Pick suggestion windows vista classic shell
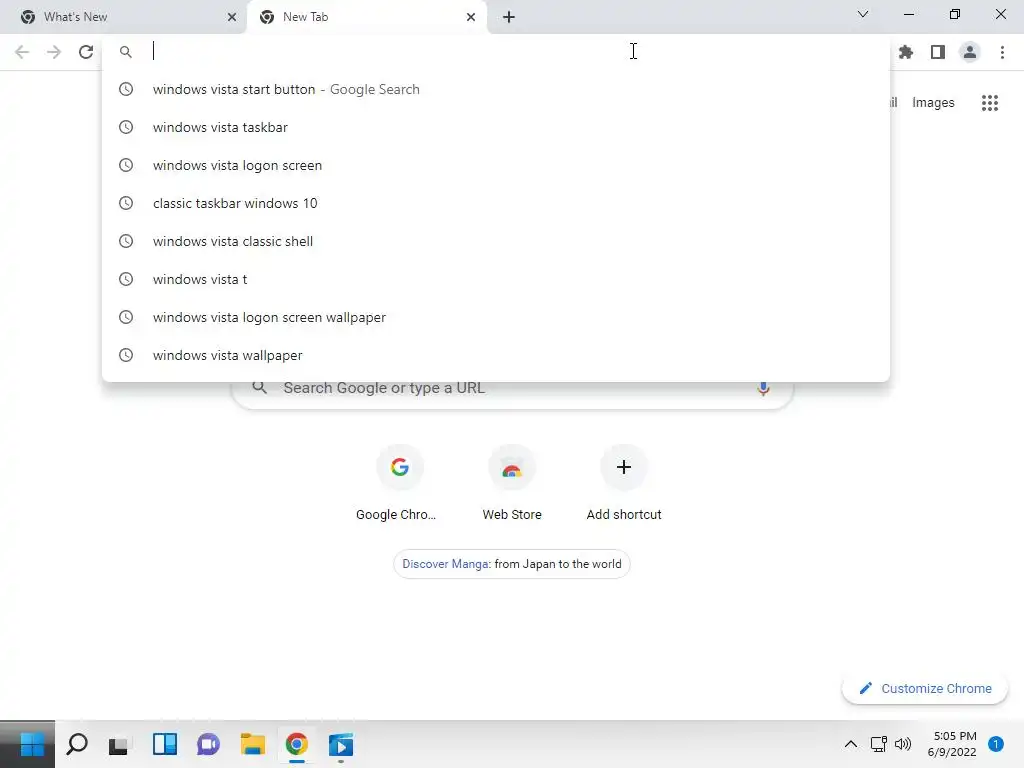 (x=496, y=241)
